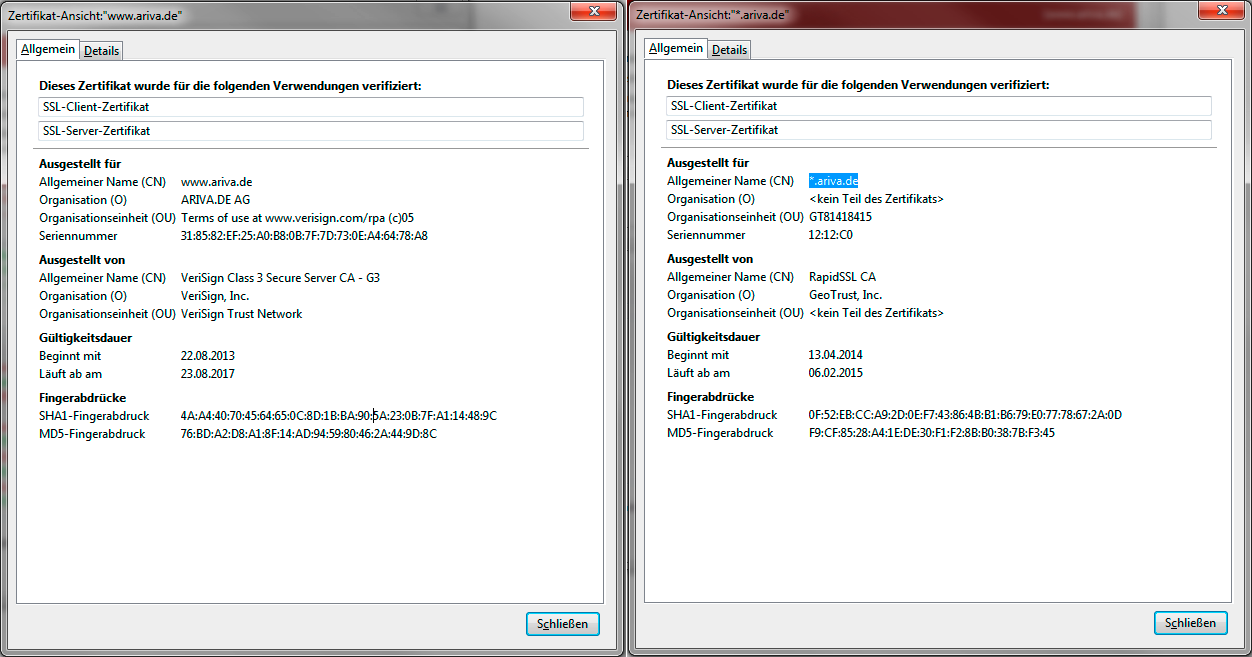This screenshot has height=657, width=1252.
Task: Click SSL-Client-Zertifikat field in *.ariva.de window
Action: (939, 106)
